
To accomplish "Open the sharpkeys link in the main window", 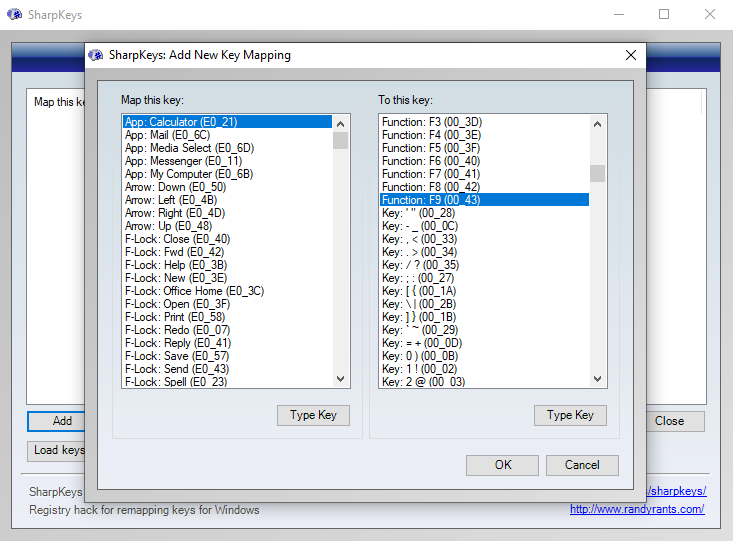I will 676,491.
